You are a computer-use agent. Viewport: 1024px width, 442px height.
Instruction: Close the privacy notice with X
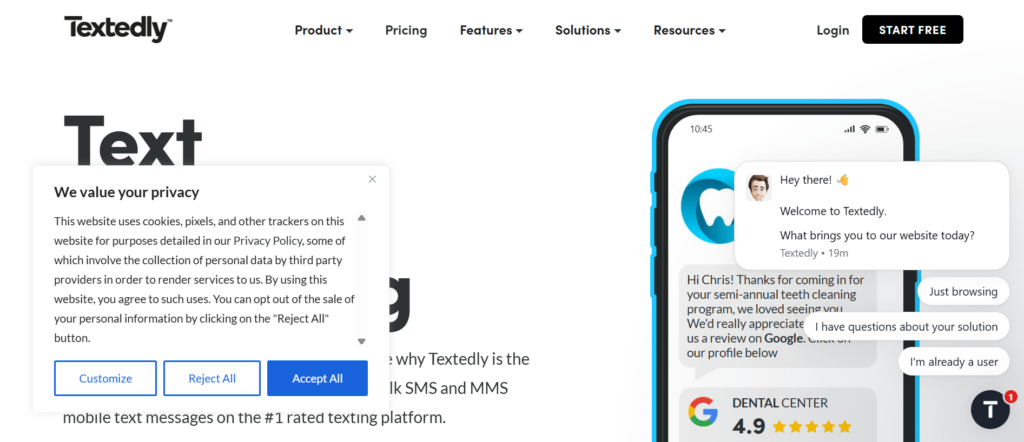372,179
